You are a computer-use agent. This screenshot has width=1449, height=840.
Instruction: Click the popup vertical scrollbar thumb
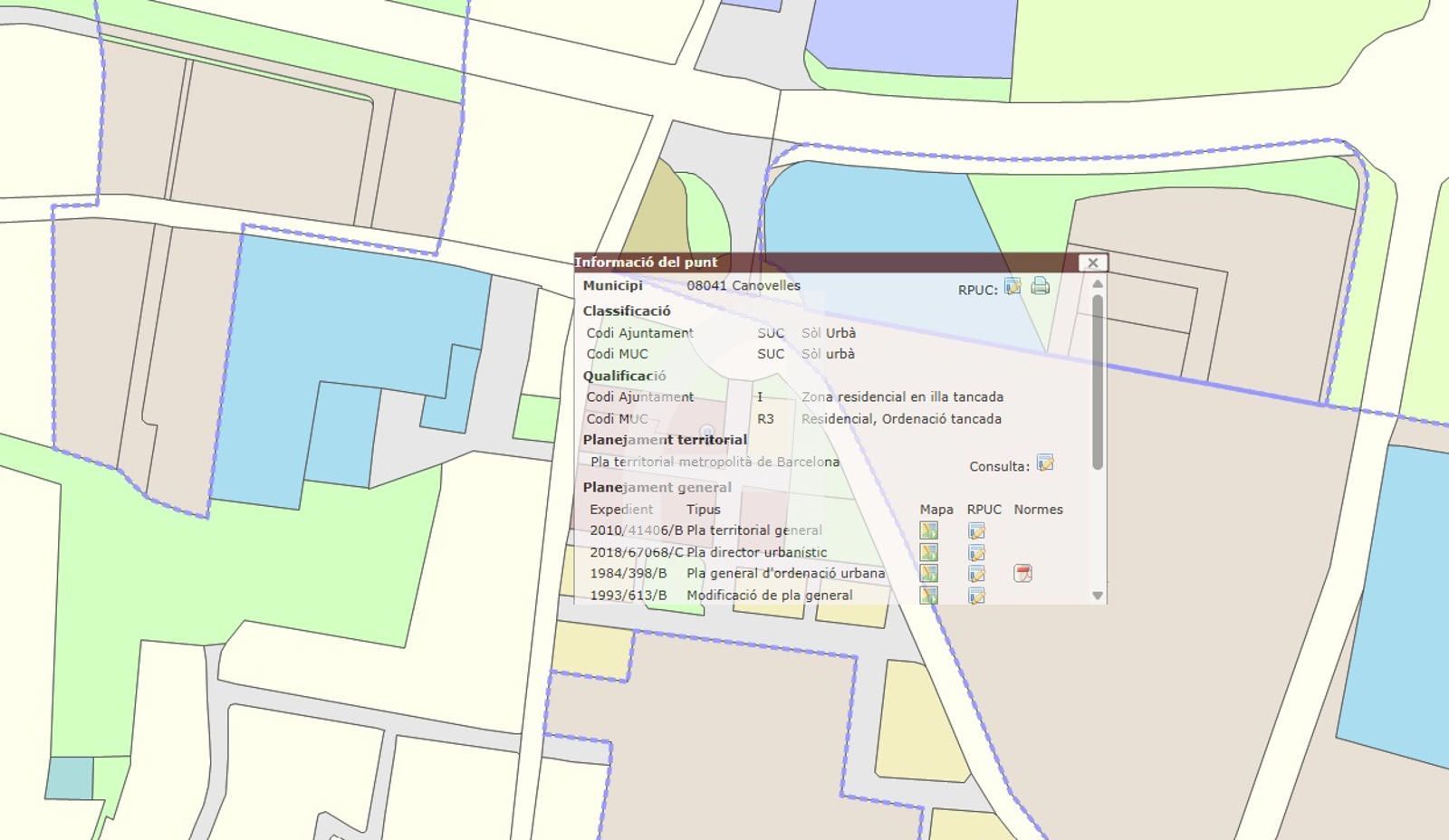click(1098, 380)
